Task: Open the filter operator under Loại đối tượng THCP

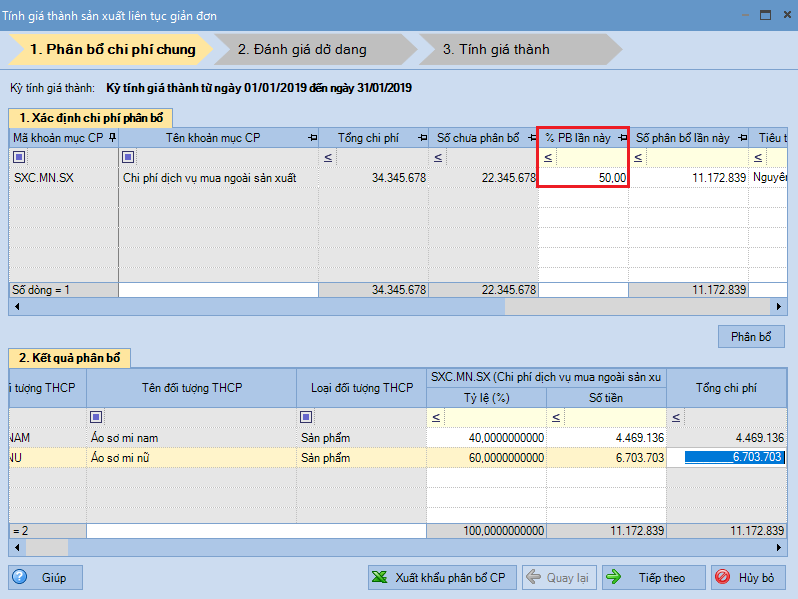Action: click(306, 417)
